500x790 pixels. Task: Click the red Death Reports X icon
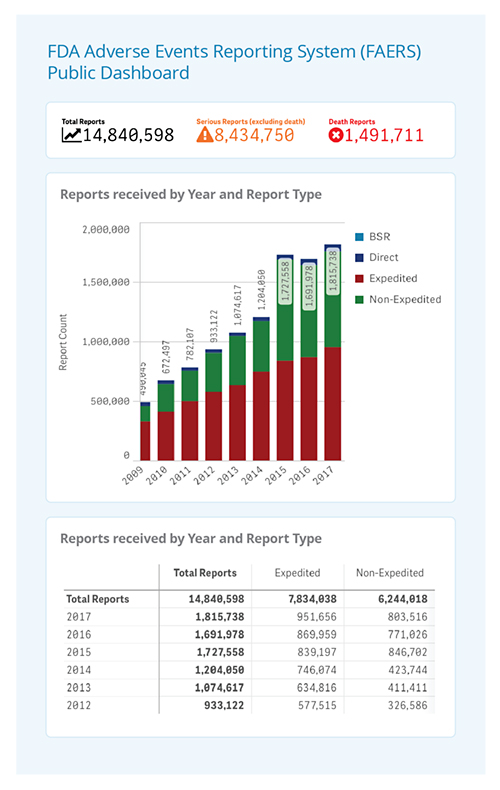[335, 135]
